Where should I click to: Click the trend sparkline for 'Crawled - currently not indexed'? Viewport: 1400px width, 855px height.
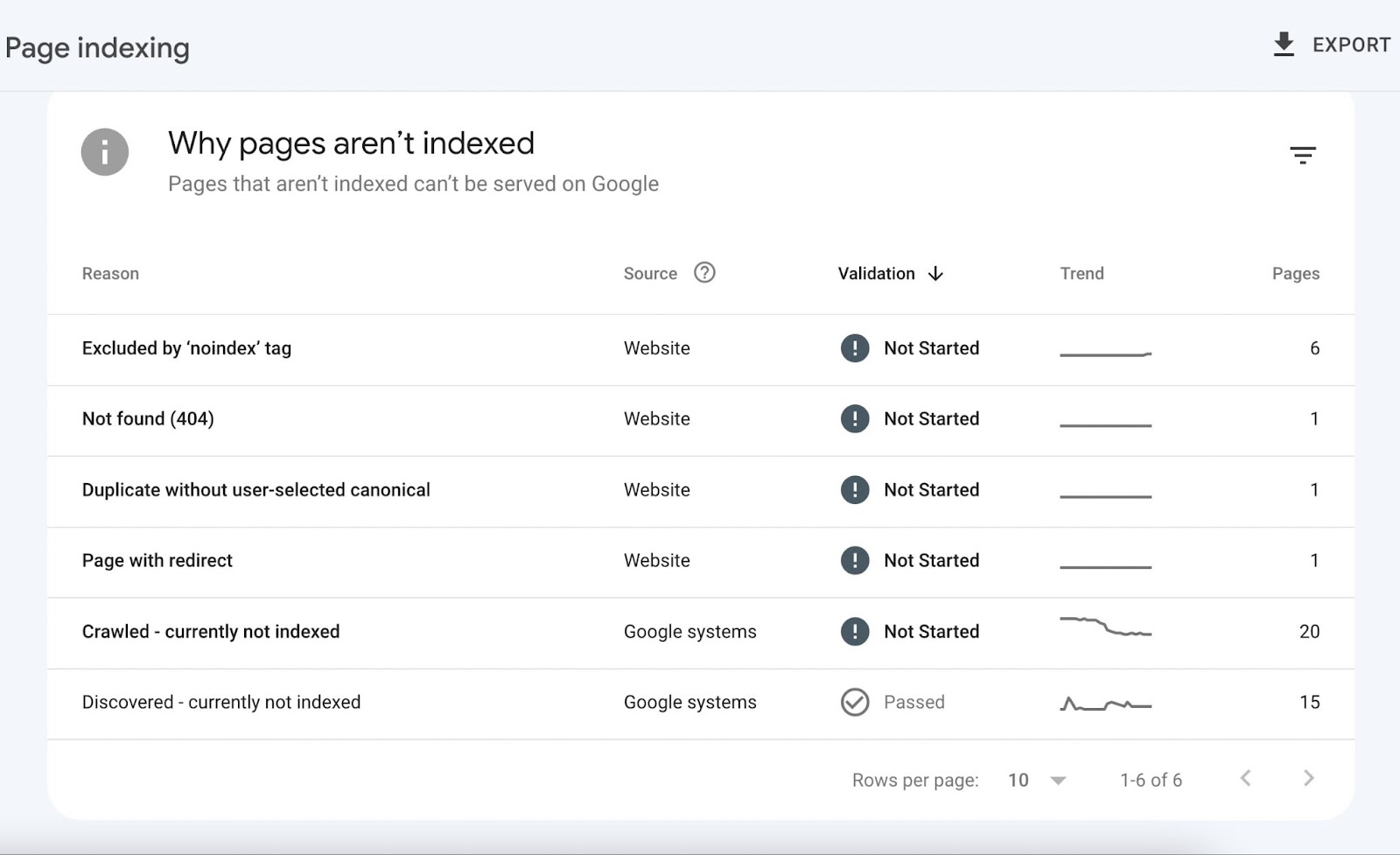point(1105,627)
